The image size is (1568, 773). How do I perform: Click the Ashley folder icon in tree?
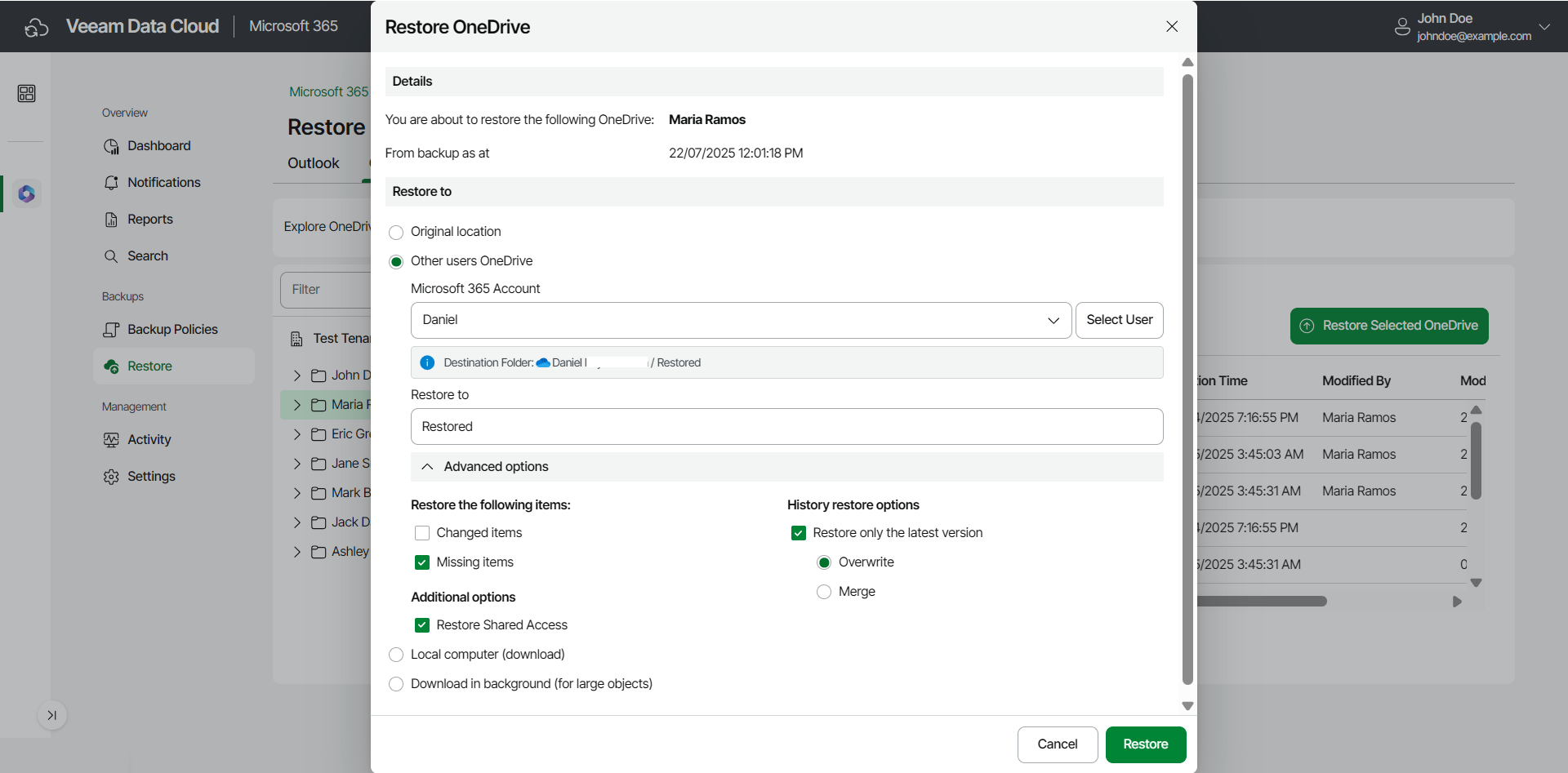[x=318, y=552]
